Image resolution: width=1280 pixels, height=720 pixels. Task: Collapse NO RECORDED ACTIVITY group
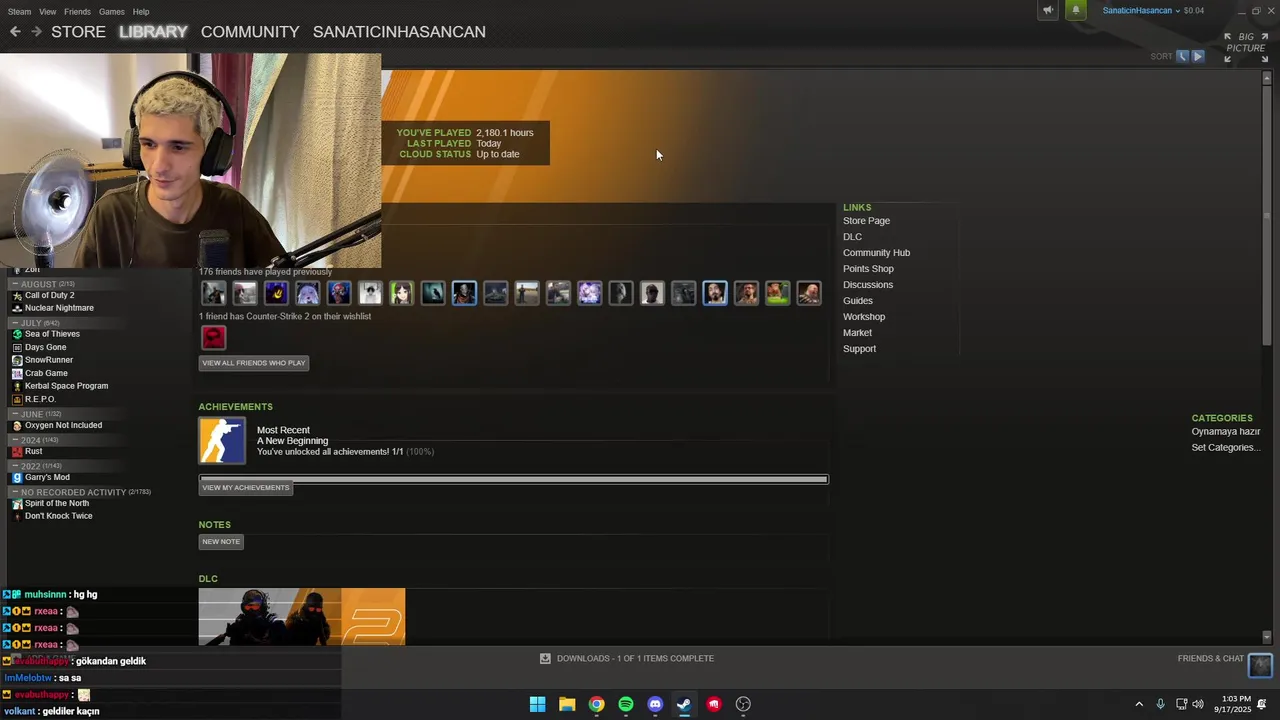pyautogui.click(x=15, y=492)
